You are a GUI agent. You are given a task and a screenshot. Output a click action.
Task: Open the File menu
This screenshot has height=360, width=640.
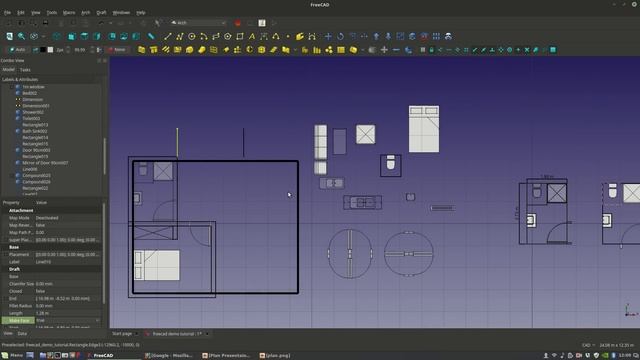7,13
